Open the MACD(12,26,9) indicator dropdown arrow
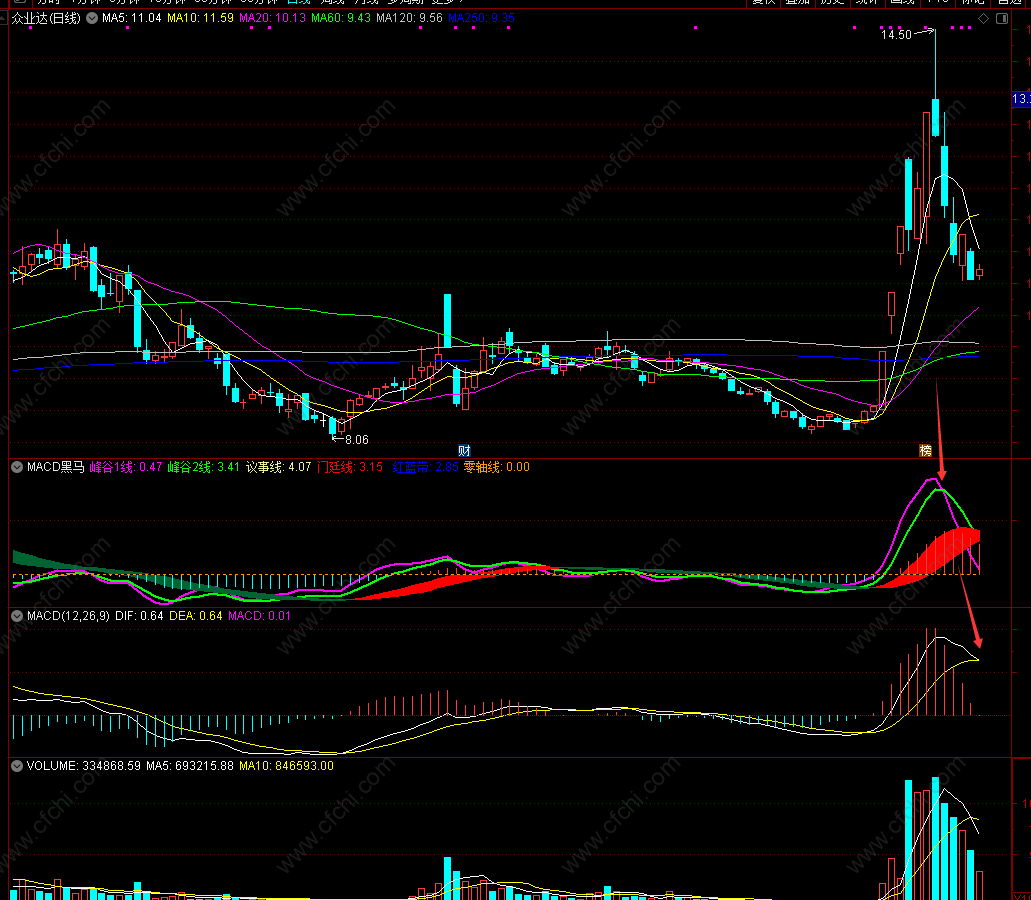 coord(17,616)
